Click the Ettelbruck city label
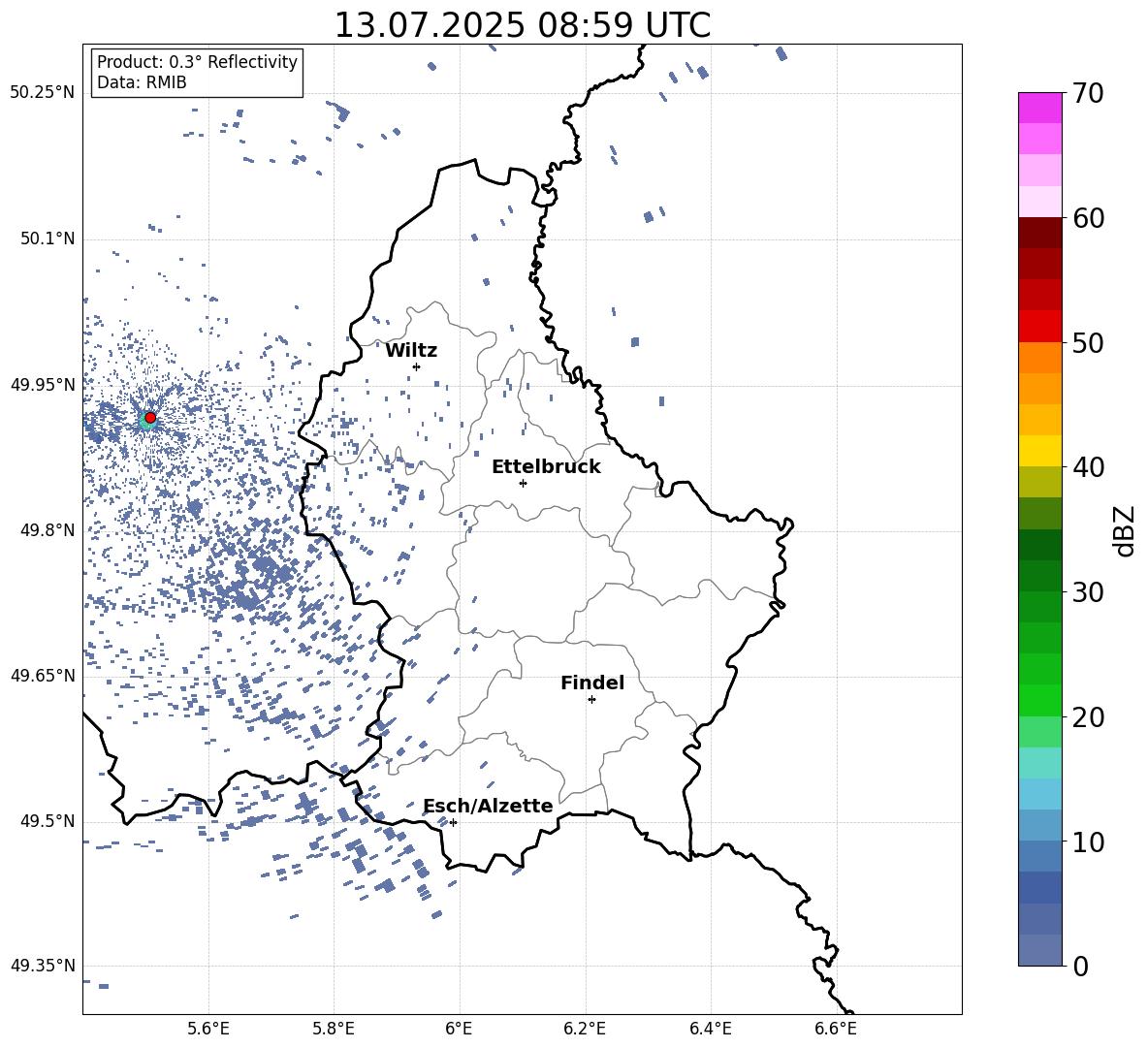 (x=546, y=467)
